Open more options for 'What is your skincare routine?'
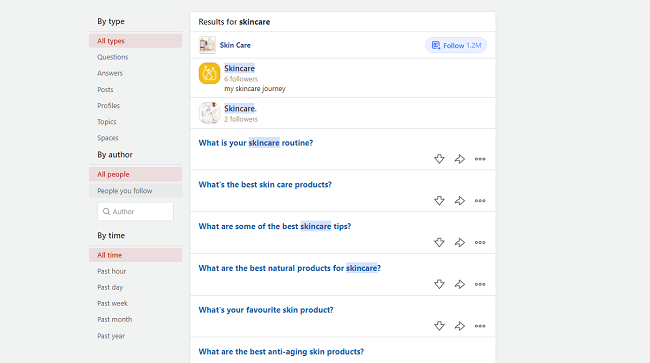Screen dimensions: 650x363 480,159
